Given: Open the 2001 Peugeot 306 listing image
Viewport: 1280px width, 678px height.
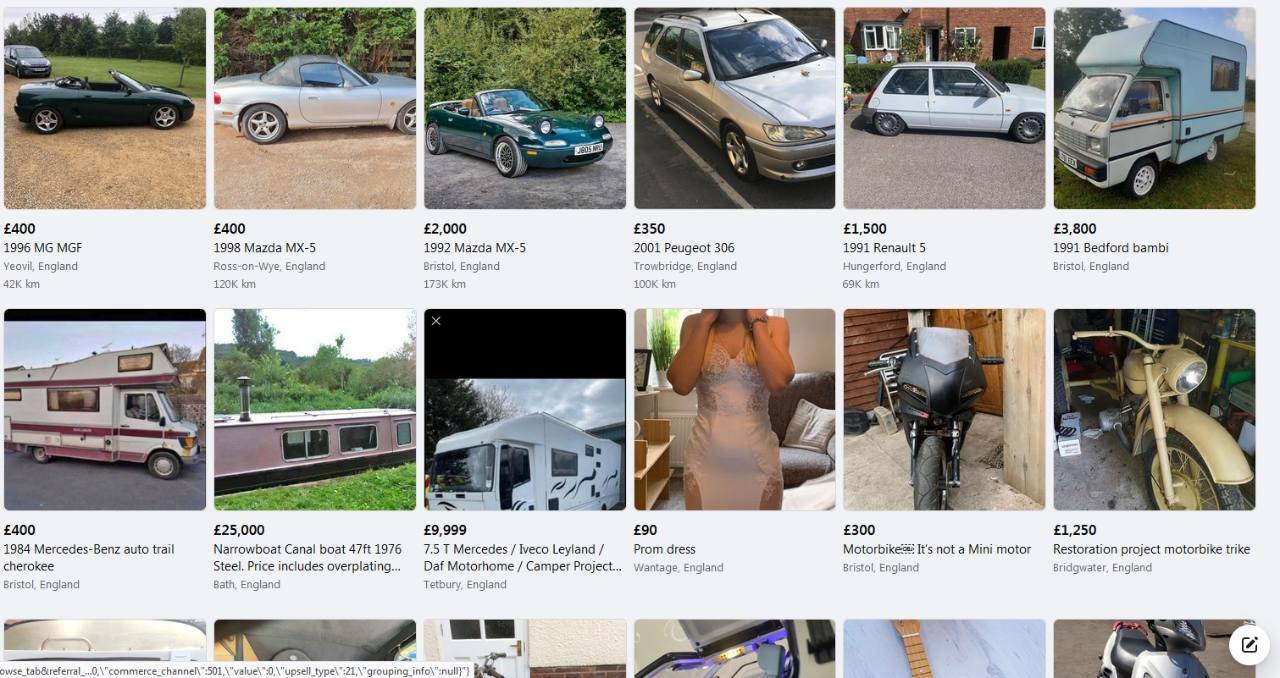Looking at the screenshot, I should coord(734,108).
